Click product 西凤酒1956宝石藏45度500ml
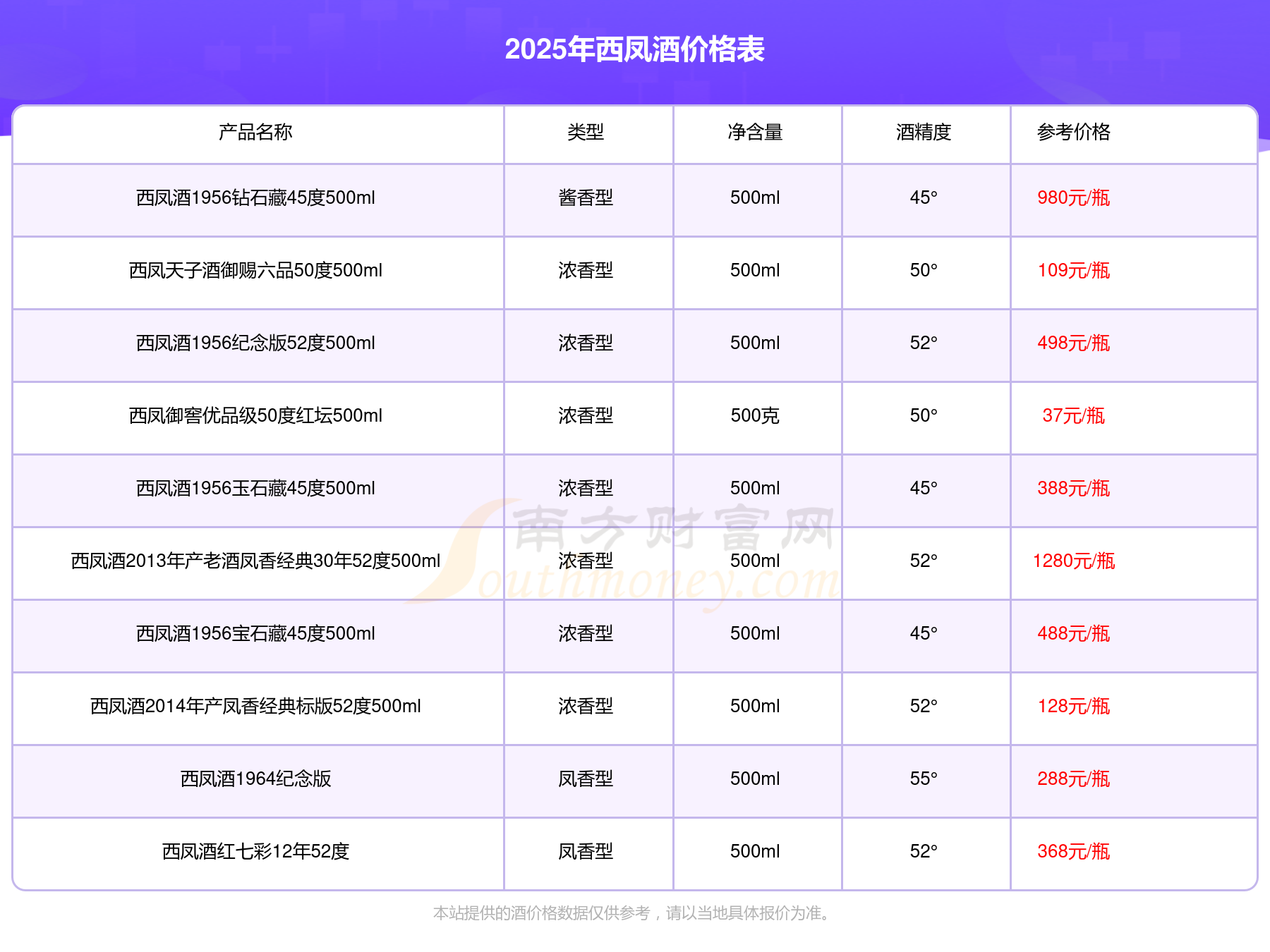Image resolution: width=1270 pixels, height=952 pixels. point(255,633)
